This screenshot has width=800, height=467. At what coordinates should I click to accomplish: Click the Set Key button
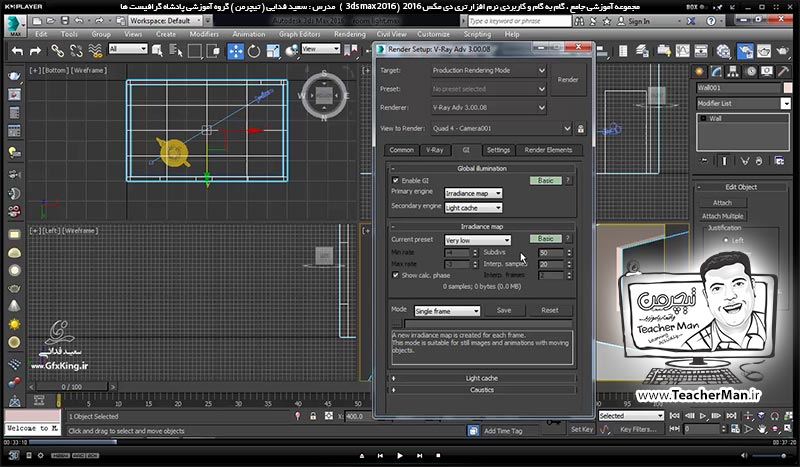pyautogui.click(x=582, y=429)
